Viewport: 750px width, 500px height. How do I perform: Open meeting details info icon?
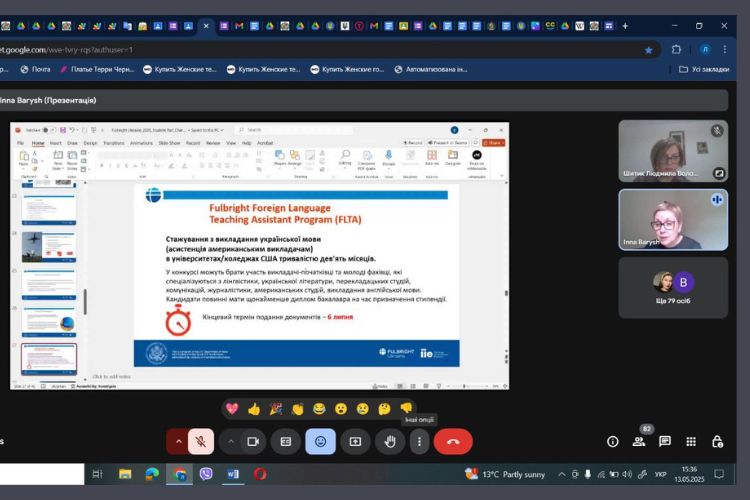[x=613, y=441]
